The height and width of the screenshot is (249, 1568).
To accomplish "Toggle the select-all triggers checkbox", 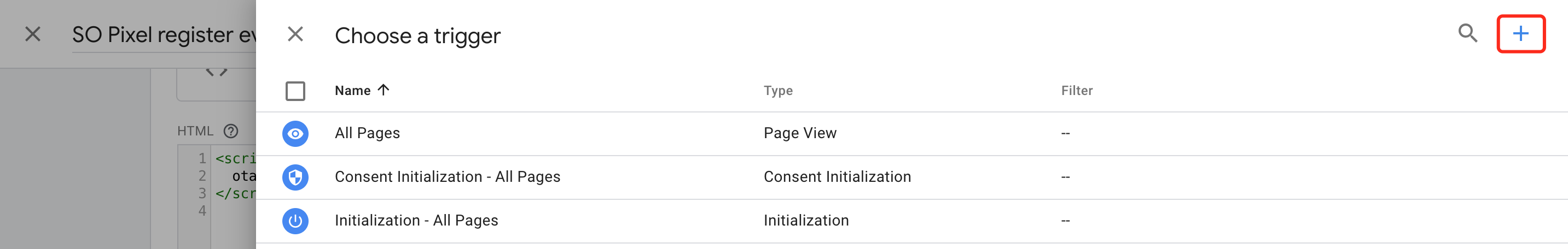I will pos(295,91).
